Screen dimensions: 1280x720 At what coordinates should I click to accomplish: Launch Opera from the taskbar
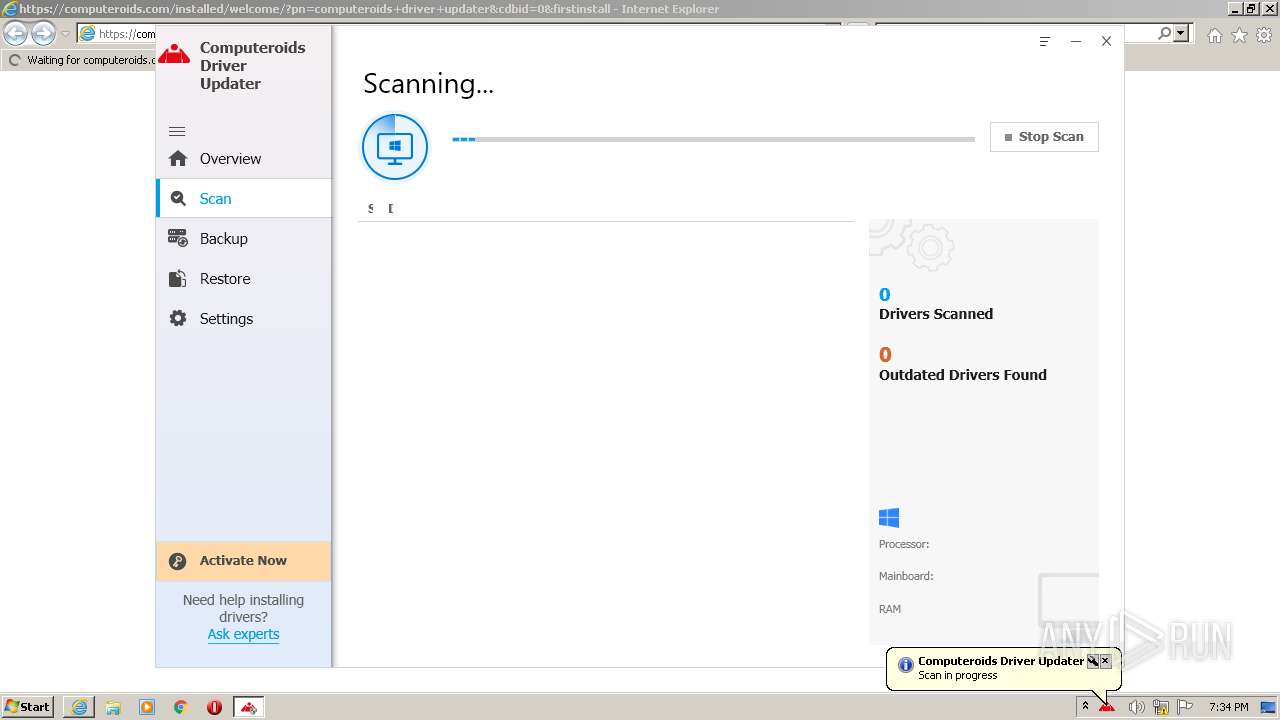point(214,707)
